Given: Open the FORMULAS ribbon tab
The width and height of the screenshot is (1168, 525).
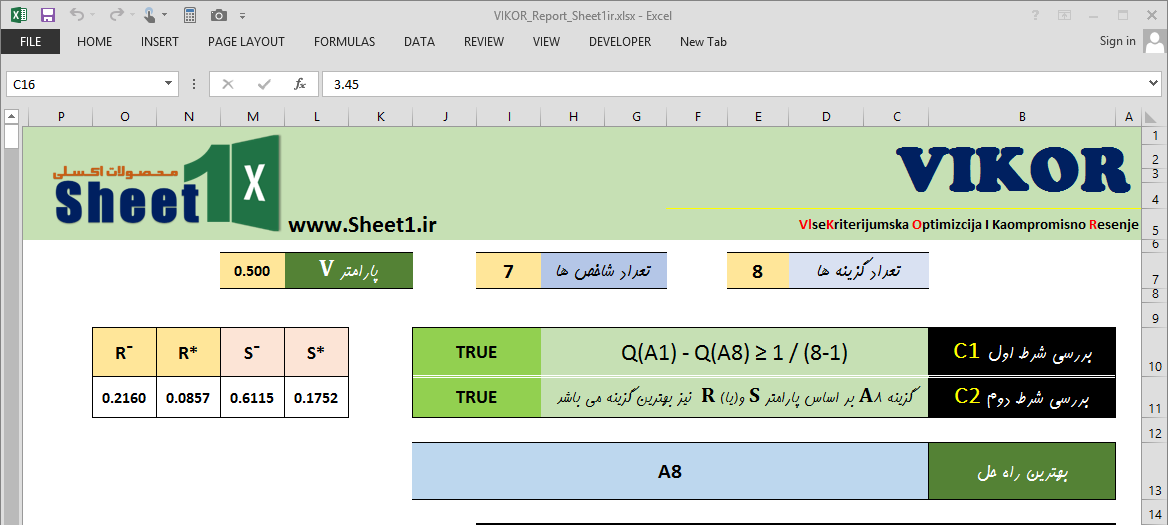Looking at the screenshot, I should click(x=344, y=42).
